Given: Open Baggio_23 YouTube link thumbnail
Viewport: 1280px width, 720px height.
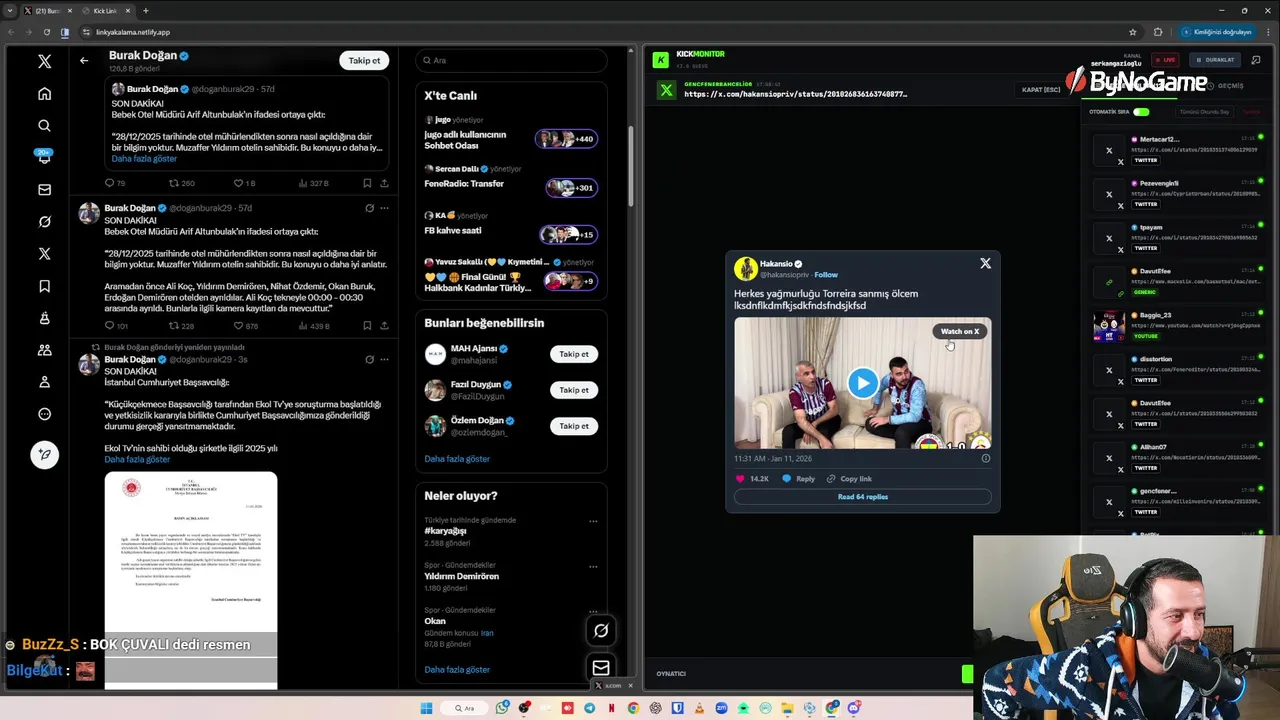Looking at the screenshot, I should tap(1108, 326).
